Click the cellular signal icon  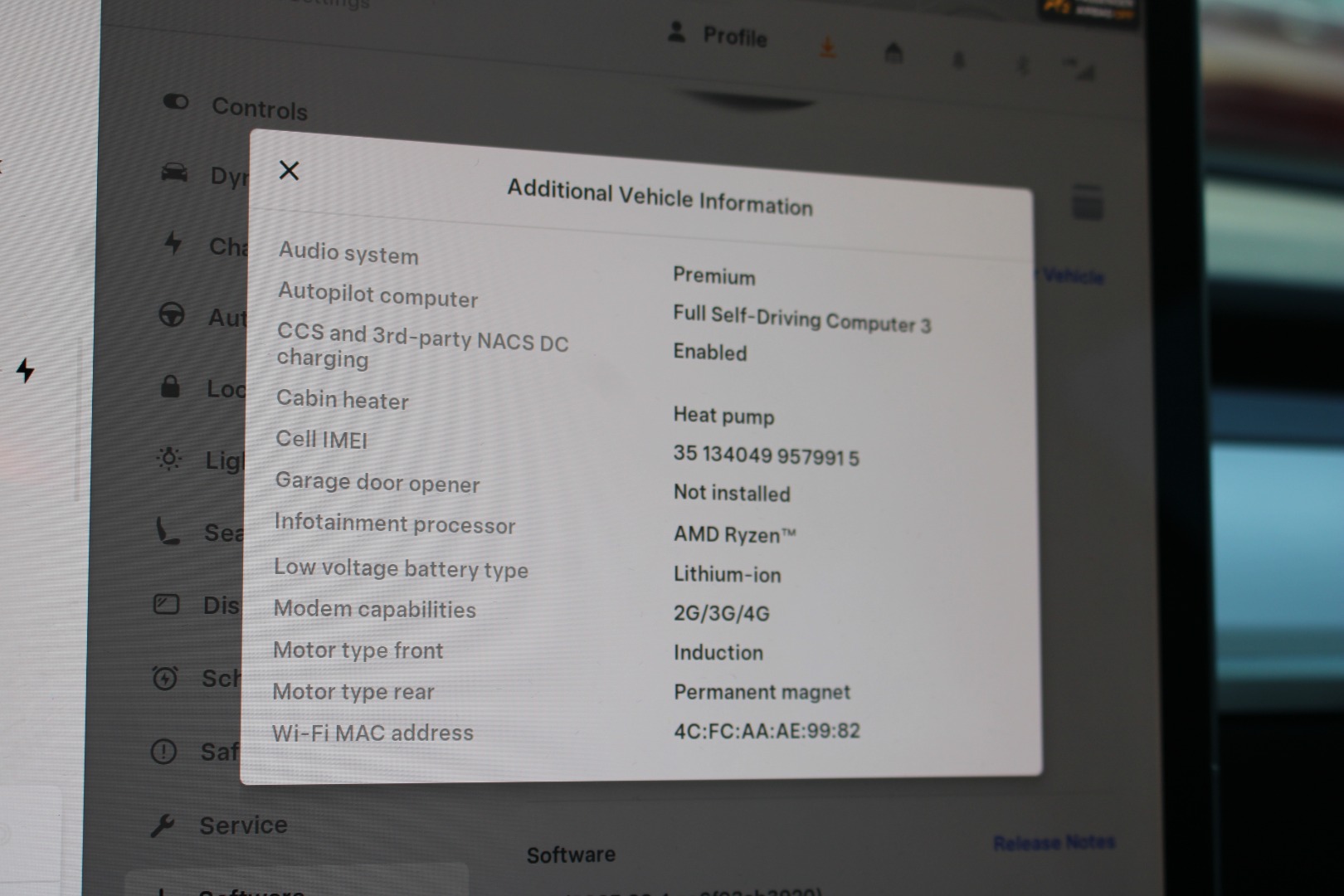(1079, 70)
